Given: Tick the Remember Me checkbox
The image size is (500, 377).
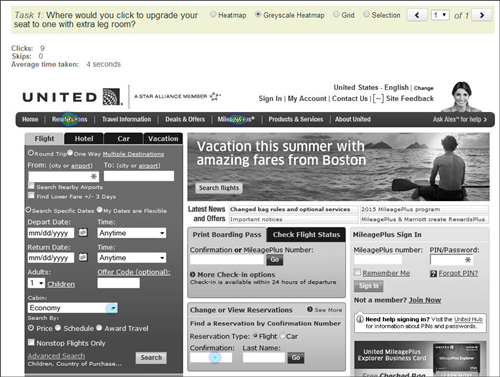Looking at the screenshot, I should 357,272.
